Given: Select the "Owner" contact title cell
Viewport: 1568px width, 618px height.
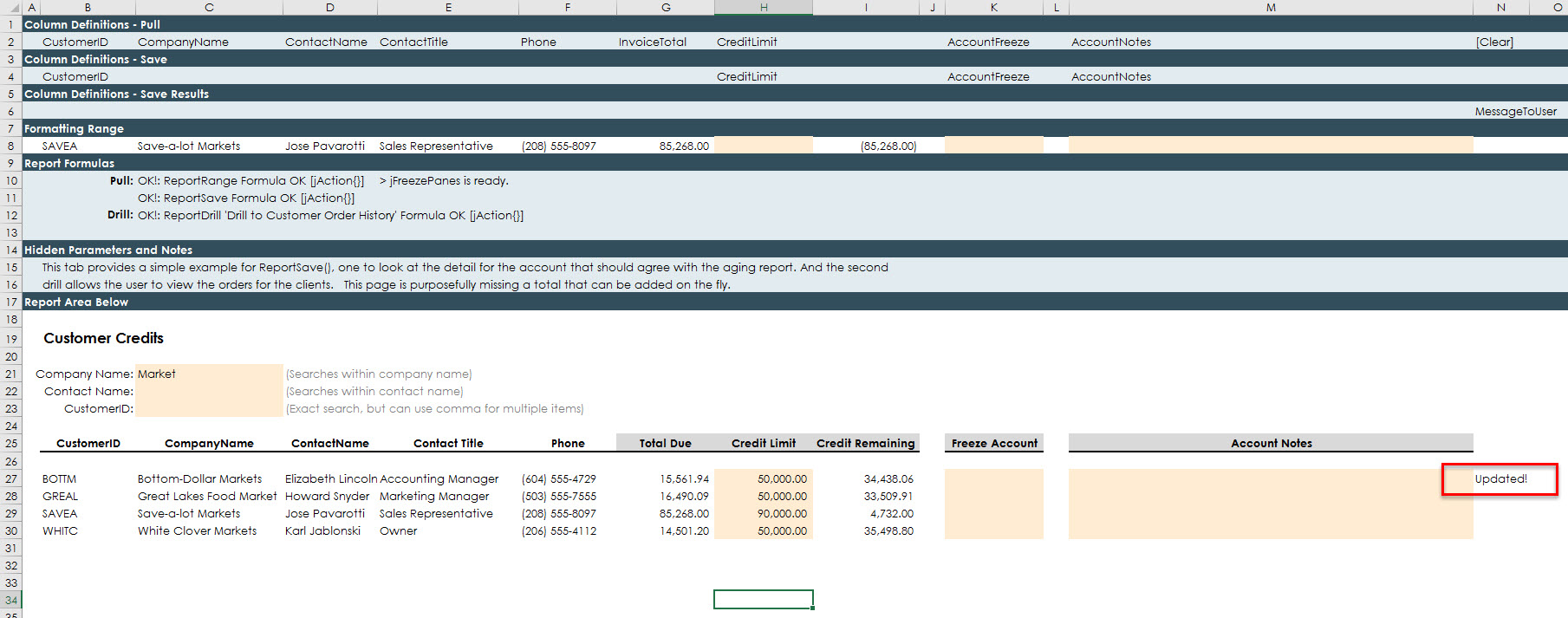Looking at the screenshot, I should click(398, 530).
